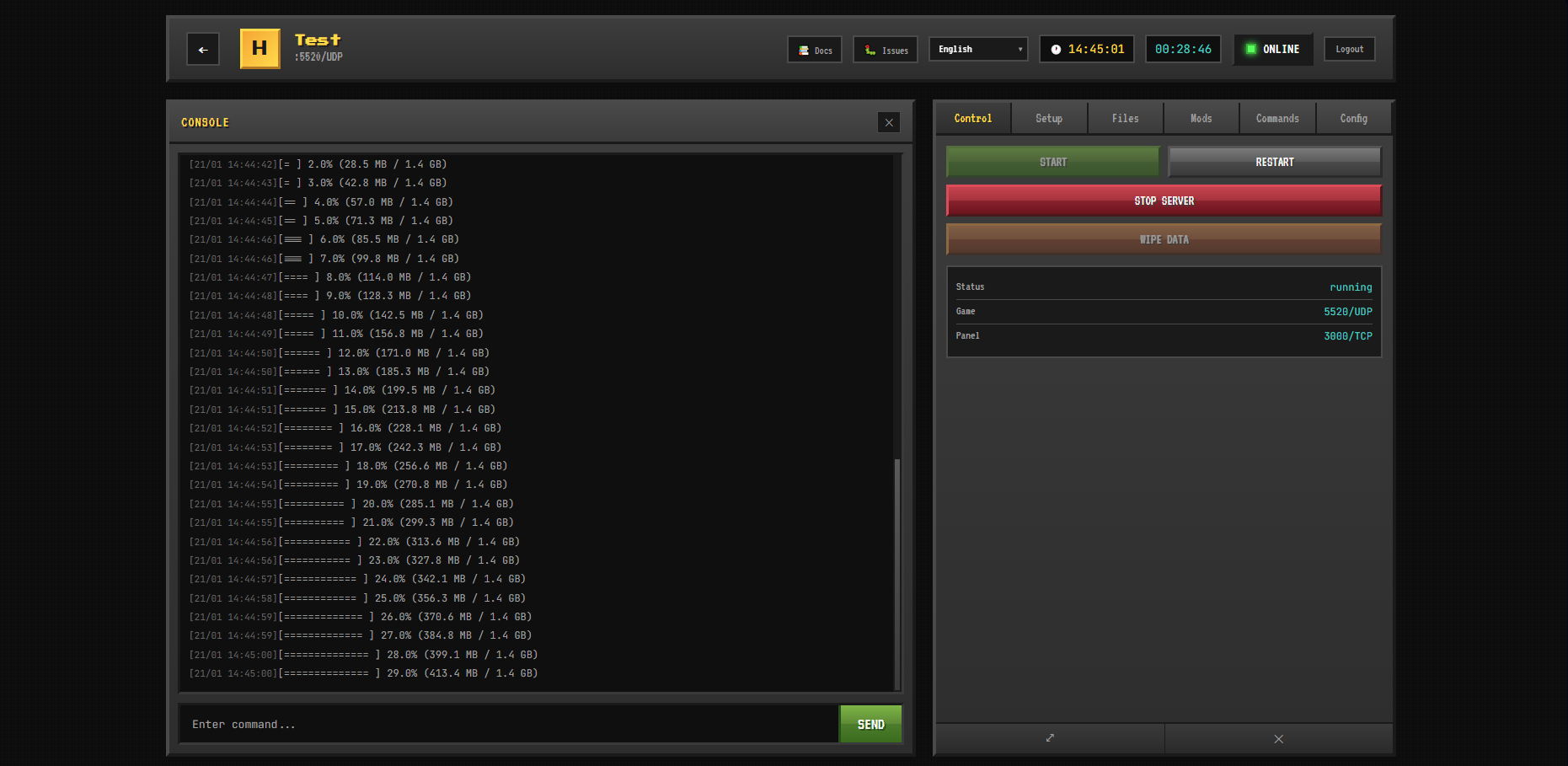Click the console scrollbar thumb
The image size is (1568, 766).
click(897, 573)
